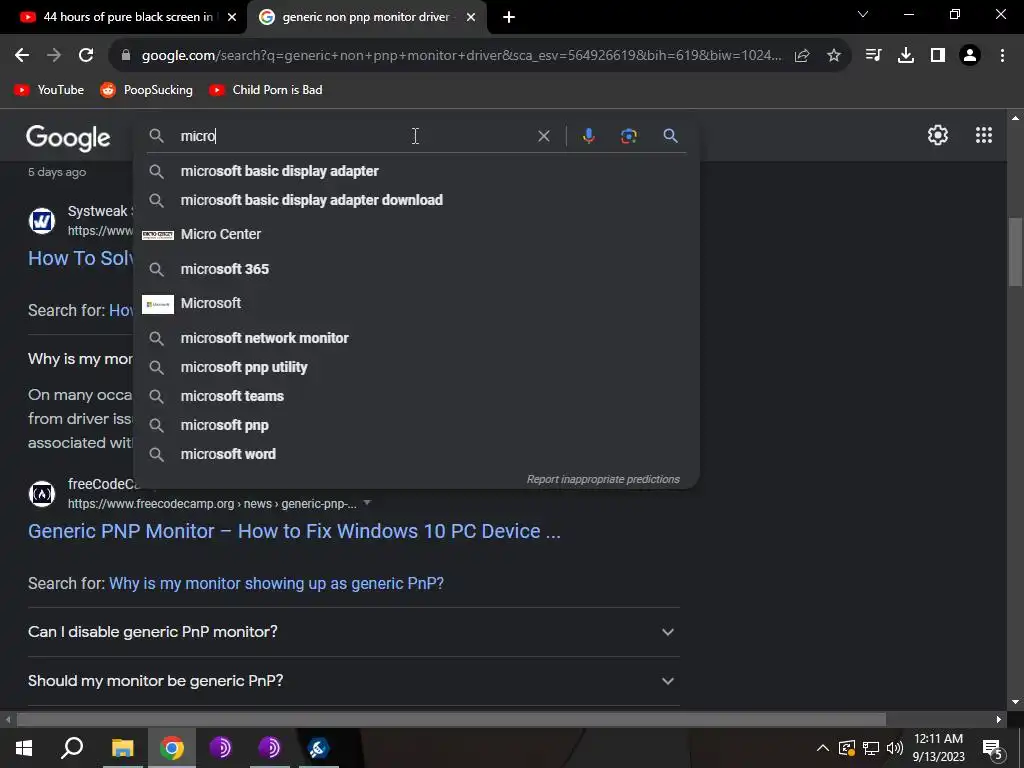
Task: Submit search with the blue magnifier icon
Action: coord(670,136)
